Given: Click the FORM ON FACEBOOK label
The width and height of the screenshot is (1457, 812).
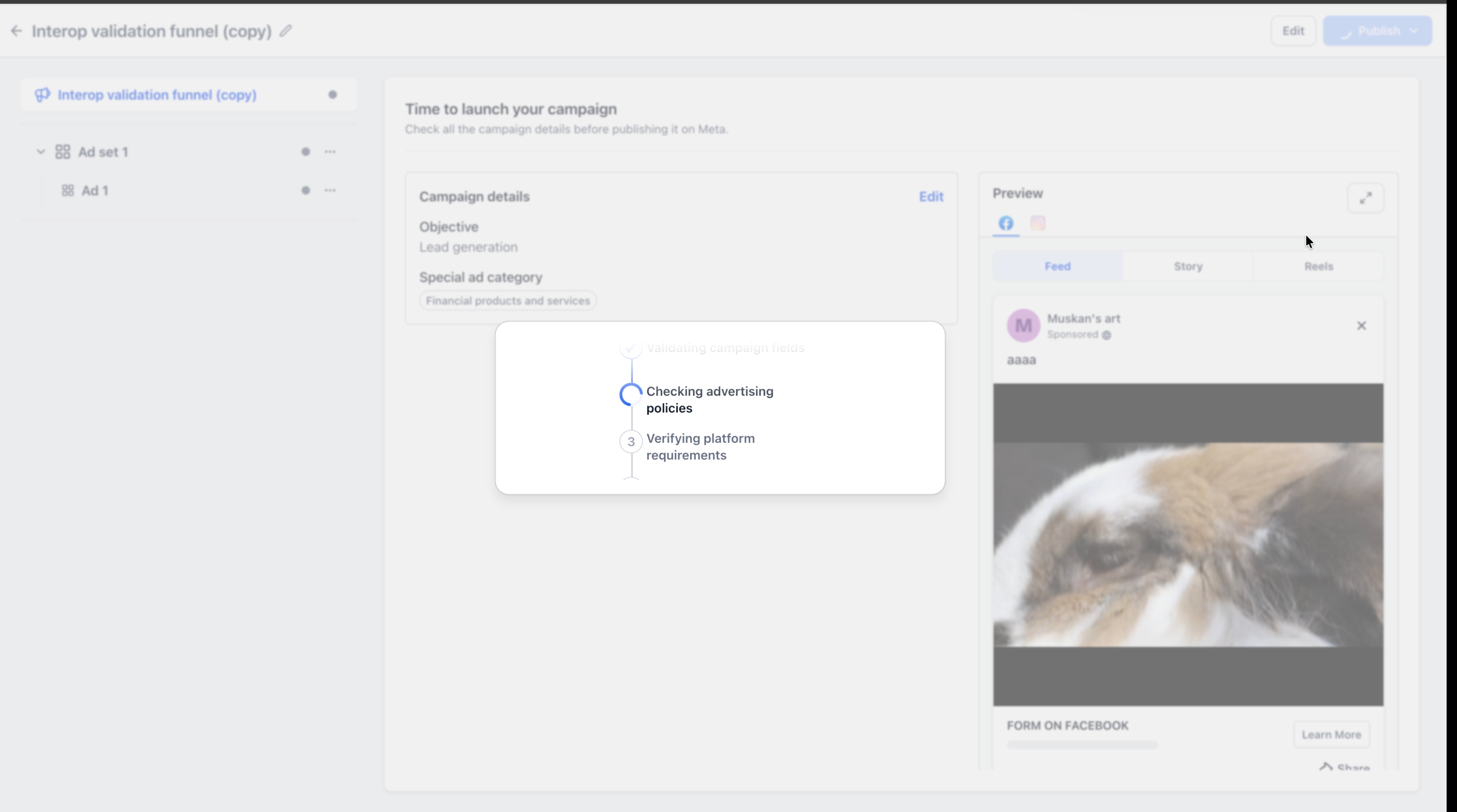Looking at the screenshot, I should tap(1067, 725).
